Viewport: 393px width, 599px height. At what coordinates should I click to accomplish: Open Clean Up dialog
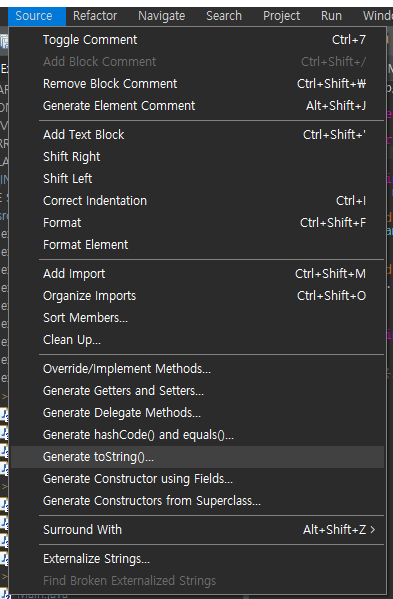point(197,340)
